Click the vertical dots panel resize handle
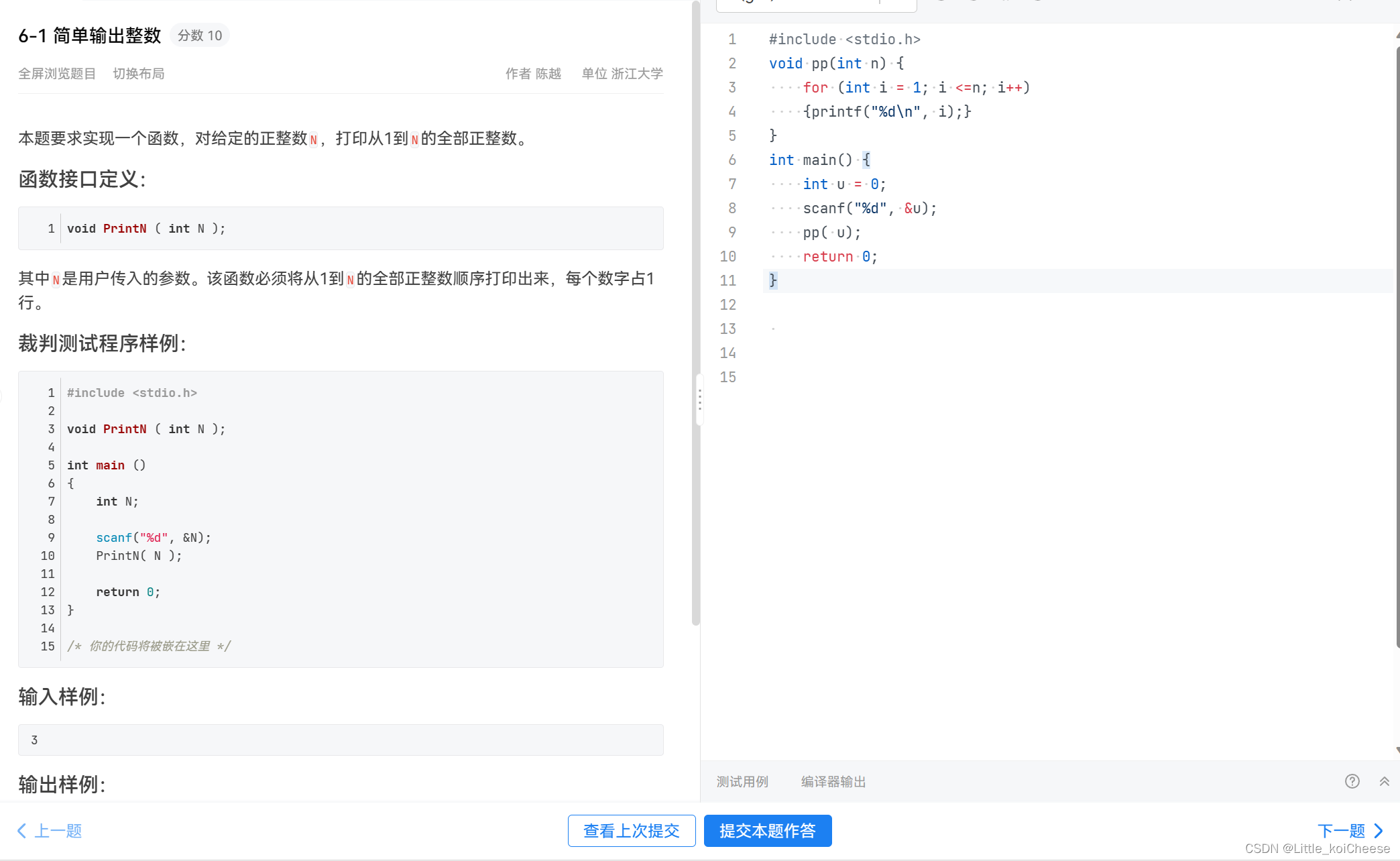This screenshot has height=861, width=1400. [x=700, y=400]
